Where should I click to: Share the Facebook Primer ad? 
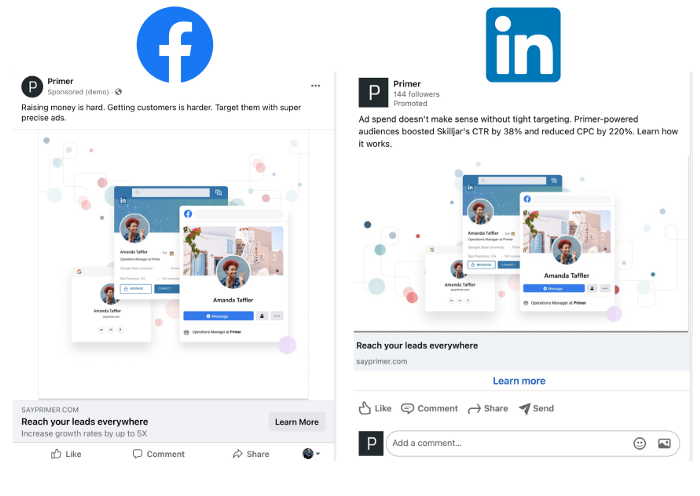pyautogui.click(x=251, y=454)
